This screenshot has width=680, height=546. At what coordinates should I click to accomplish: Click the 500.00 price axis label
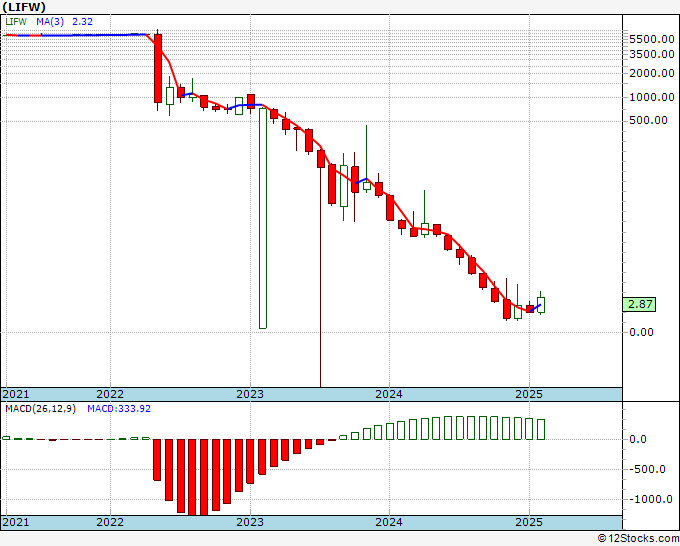648,120
